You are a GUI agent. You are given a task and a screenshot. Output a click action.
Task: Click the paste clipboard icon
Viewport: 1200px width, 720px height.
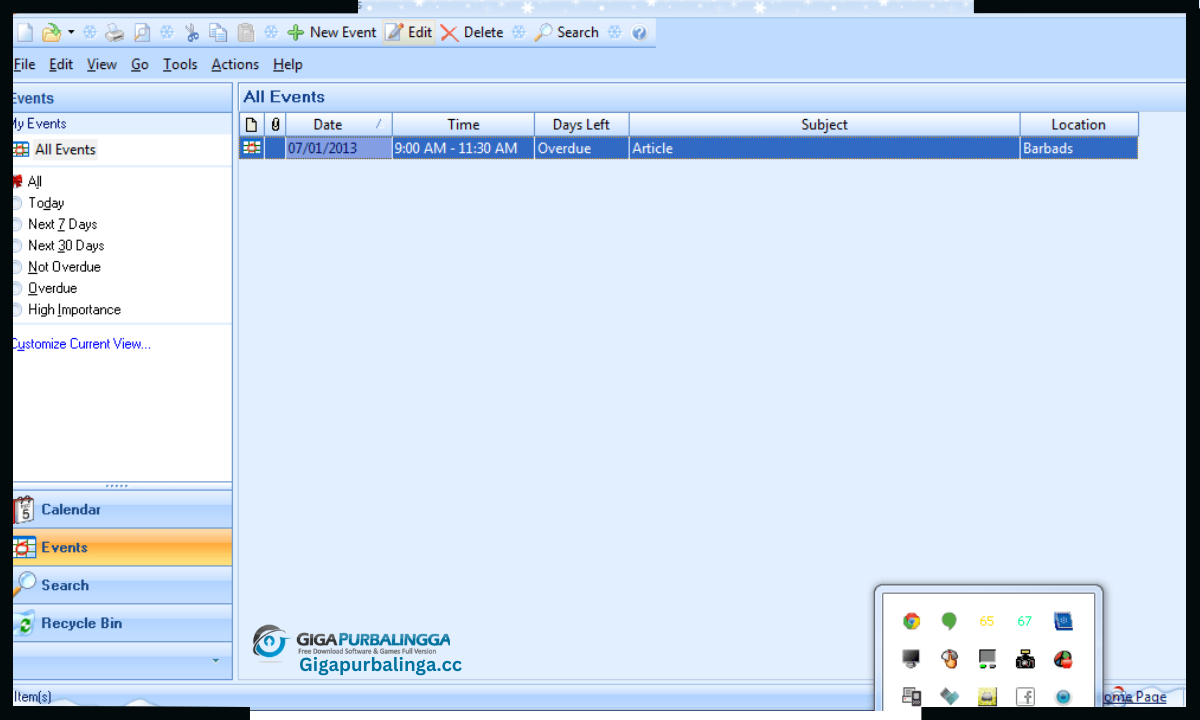tap(245, 32)
